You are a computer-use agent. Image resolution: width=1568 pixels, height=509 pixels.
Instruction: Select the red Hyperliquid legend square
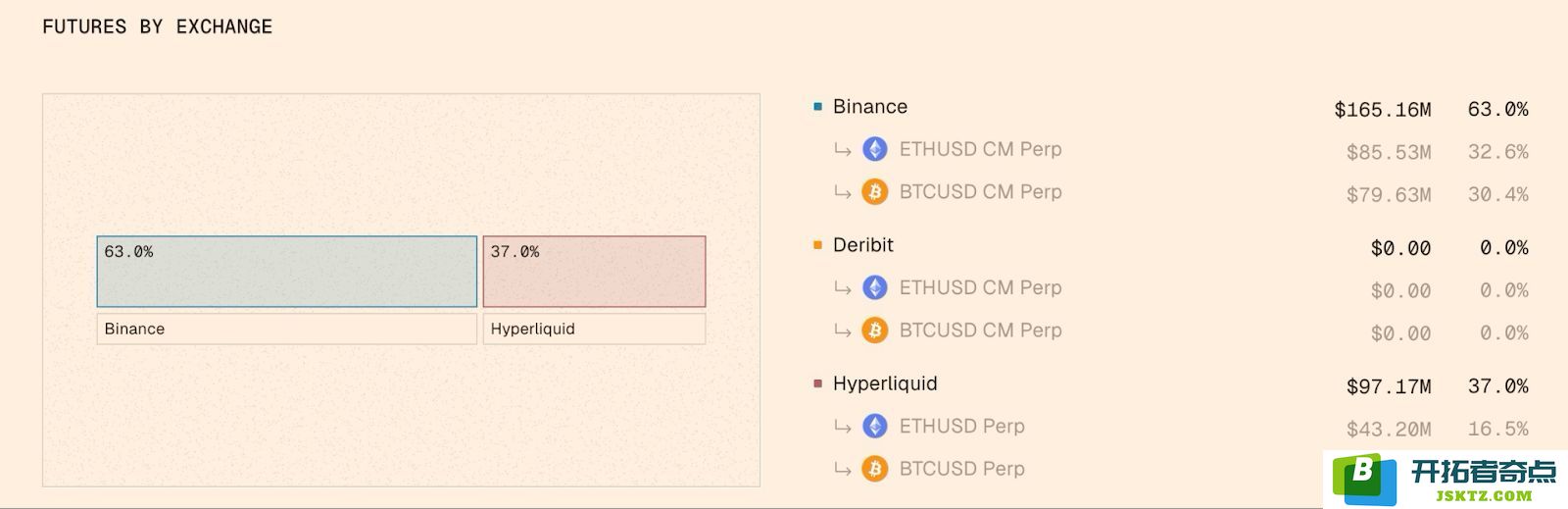coord(818,383)
